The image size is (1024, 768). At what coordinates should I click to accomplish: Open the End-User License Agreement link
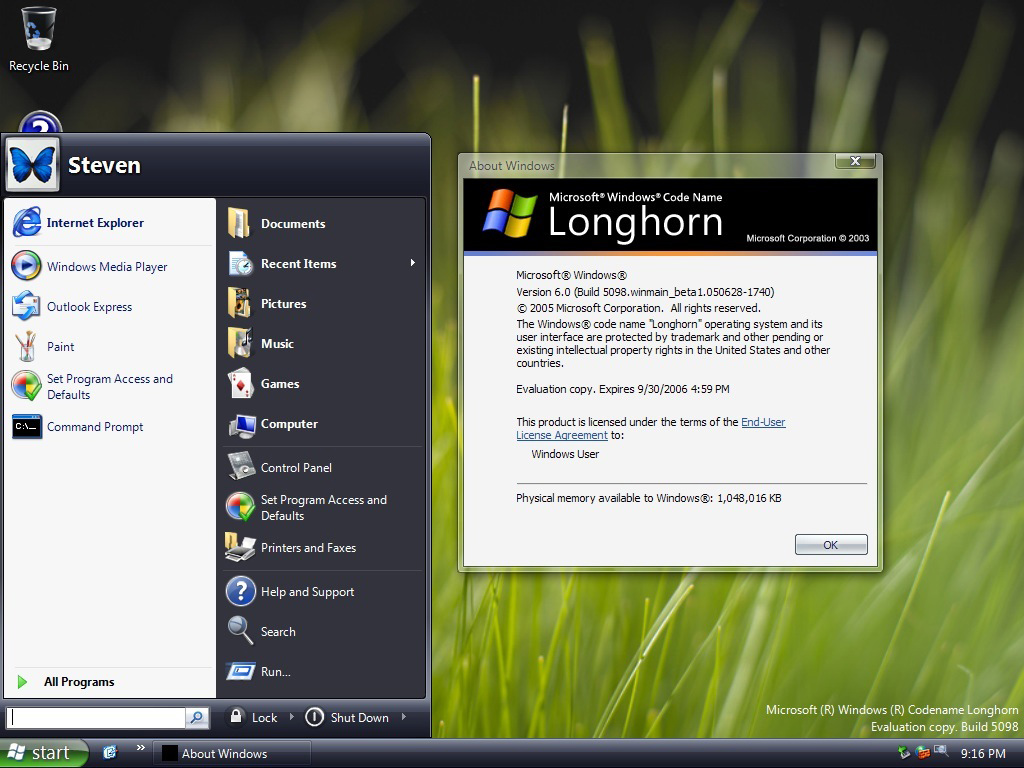[x=763, y=422]
